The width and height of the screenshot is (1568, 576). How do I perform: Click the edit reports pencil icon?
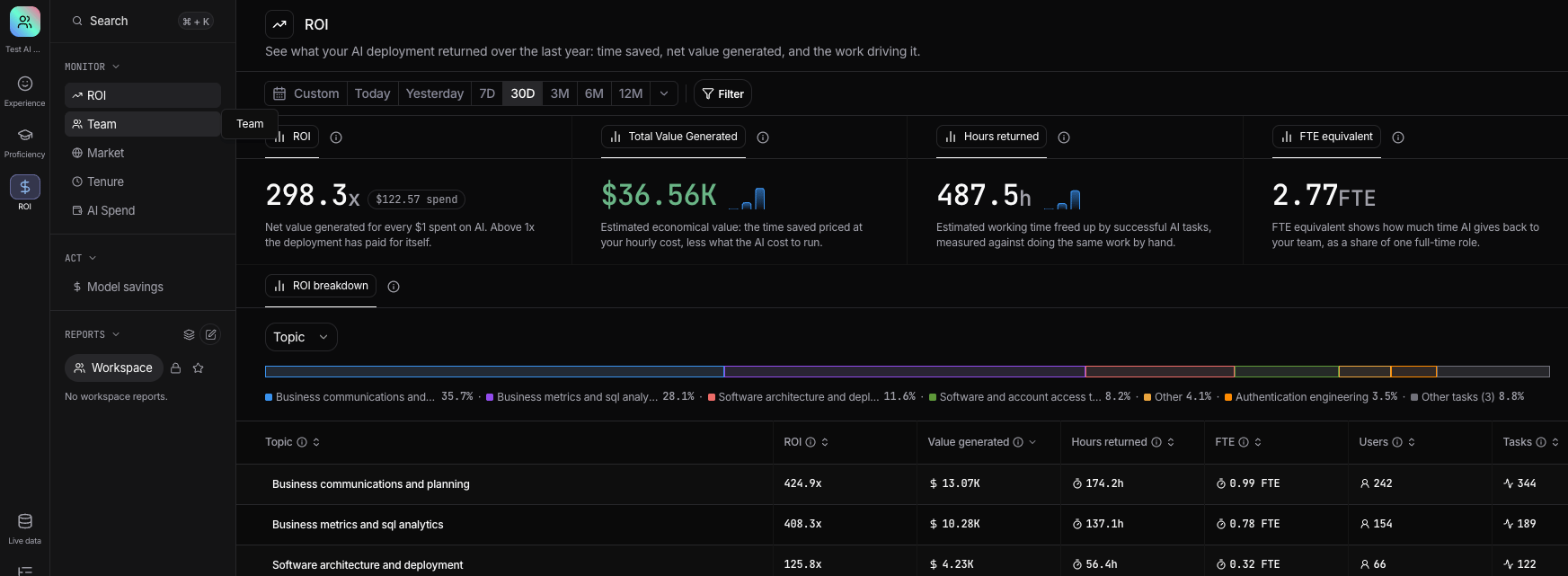(210, 334)
